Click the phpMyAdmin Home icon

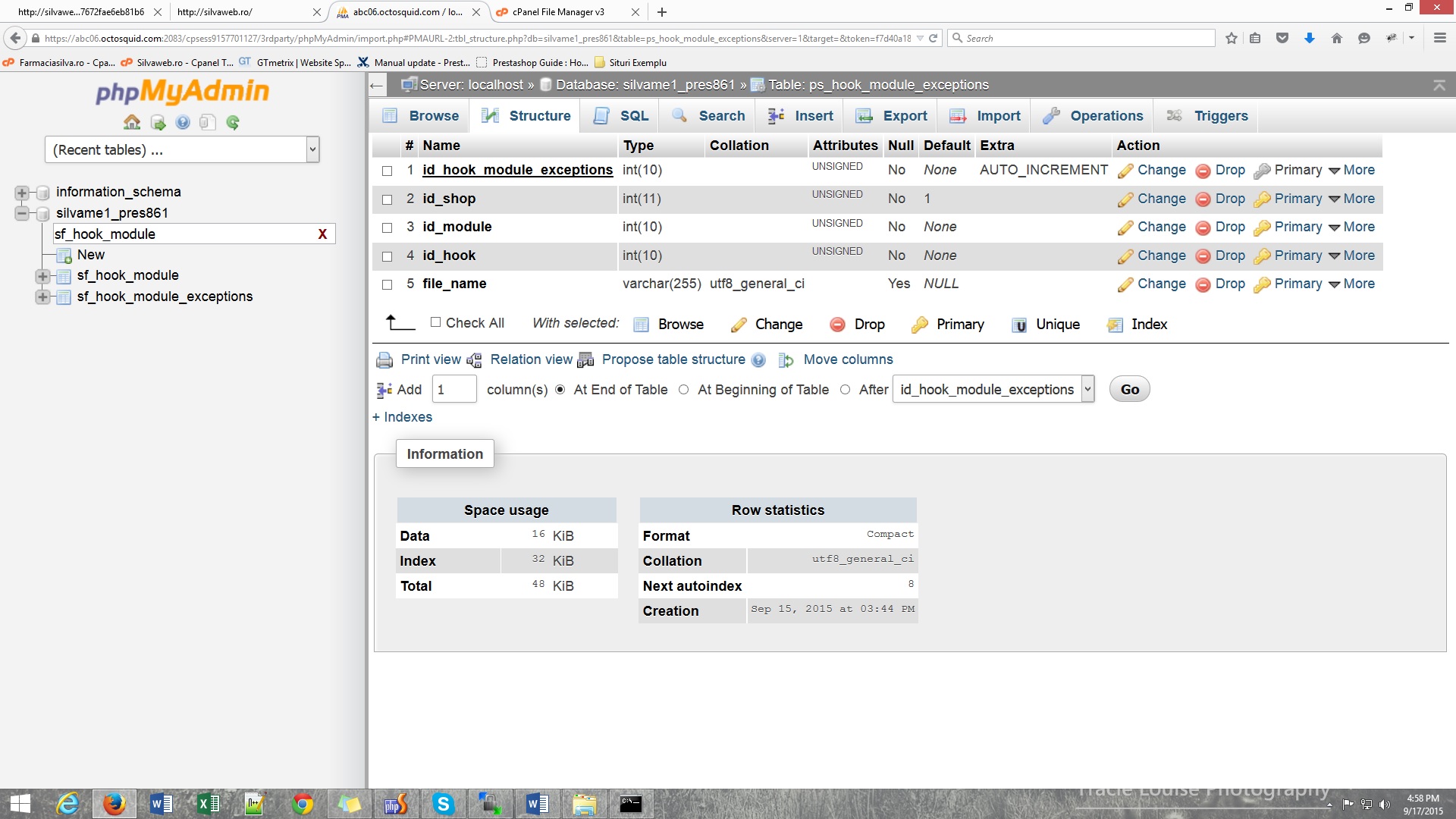132,122
